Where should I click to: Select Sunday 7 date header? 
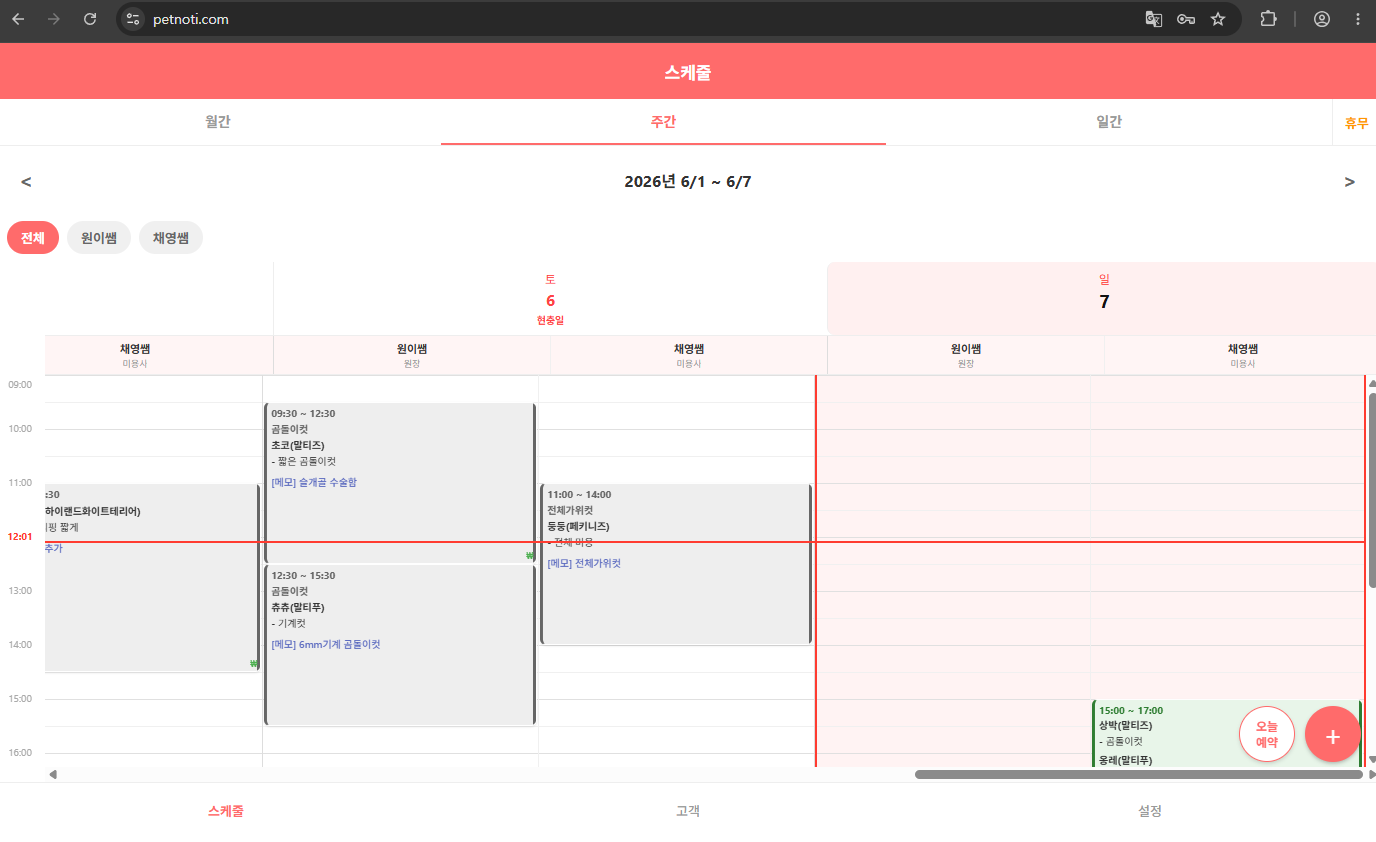(1104, 299)
